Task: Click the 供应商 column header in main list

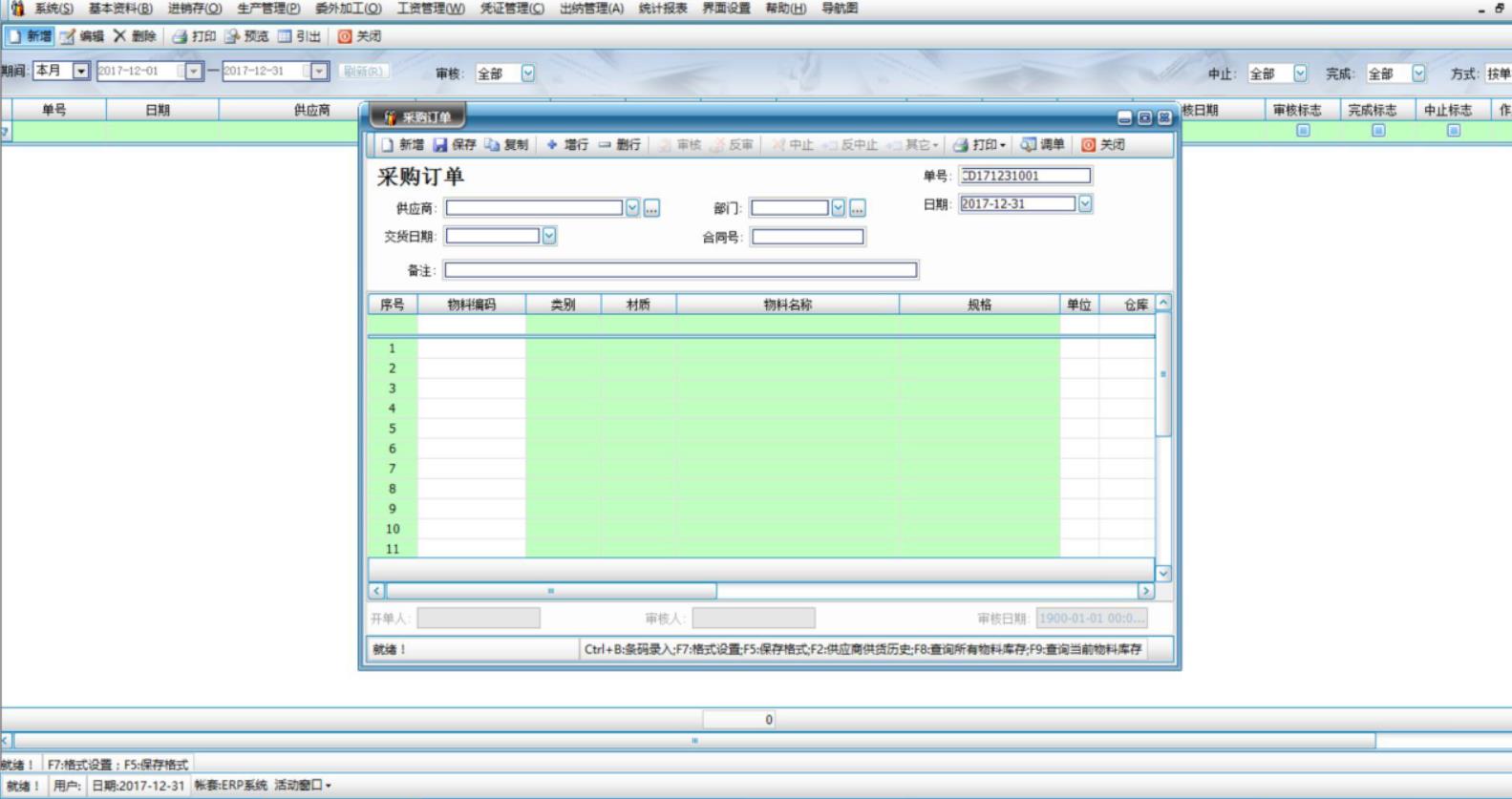Action: pos(311,111)
